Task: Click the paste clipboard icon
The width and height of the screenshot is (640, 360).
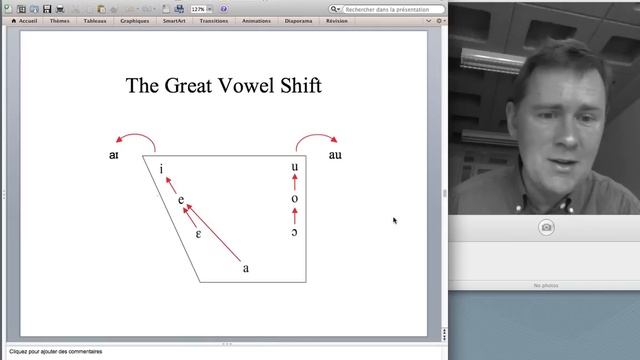Action: [x=102, y=9]
